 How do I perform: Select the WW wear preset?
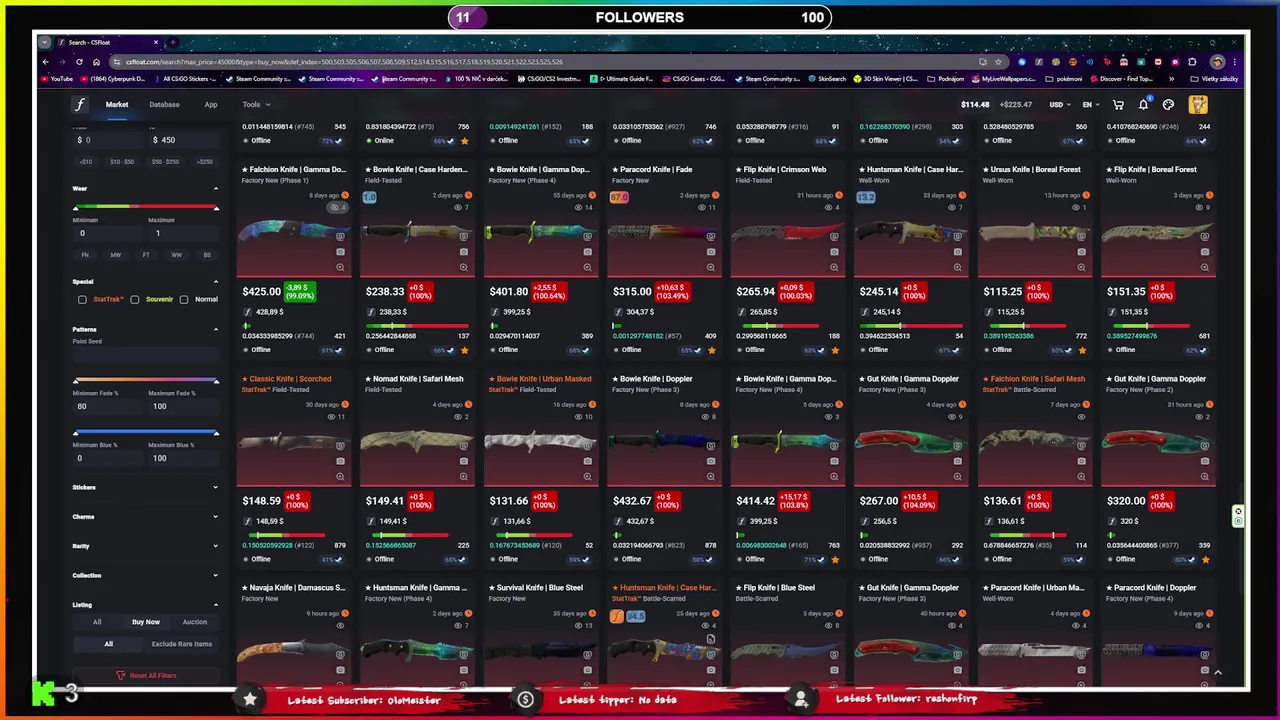[176, 255]
